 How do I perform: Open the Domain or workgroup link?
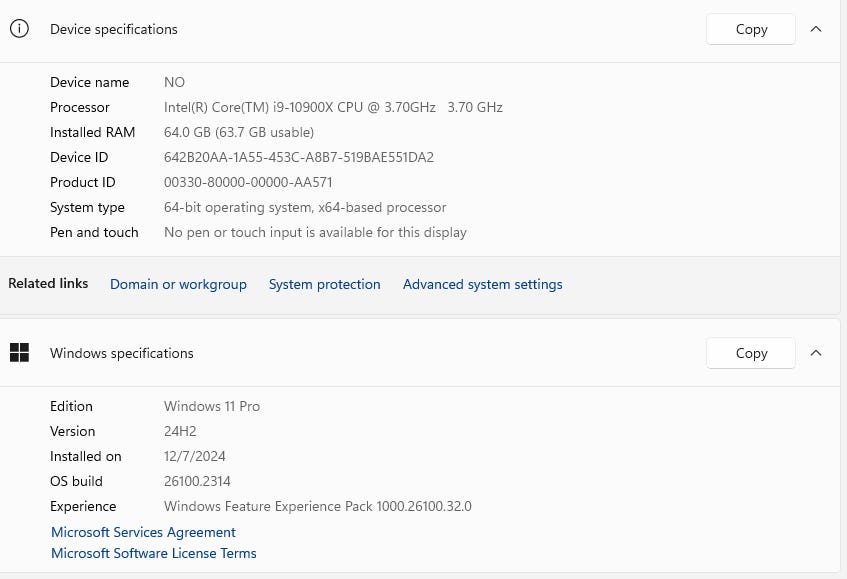click(178, 284)
